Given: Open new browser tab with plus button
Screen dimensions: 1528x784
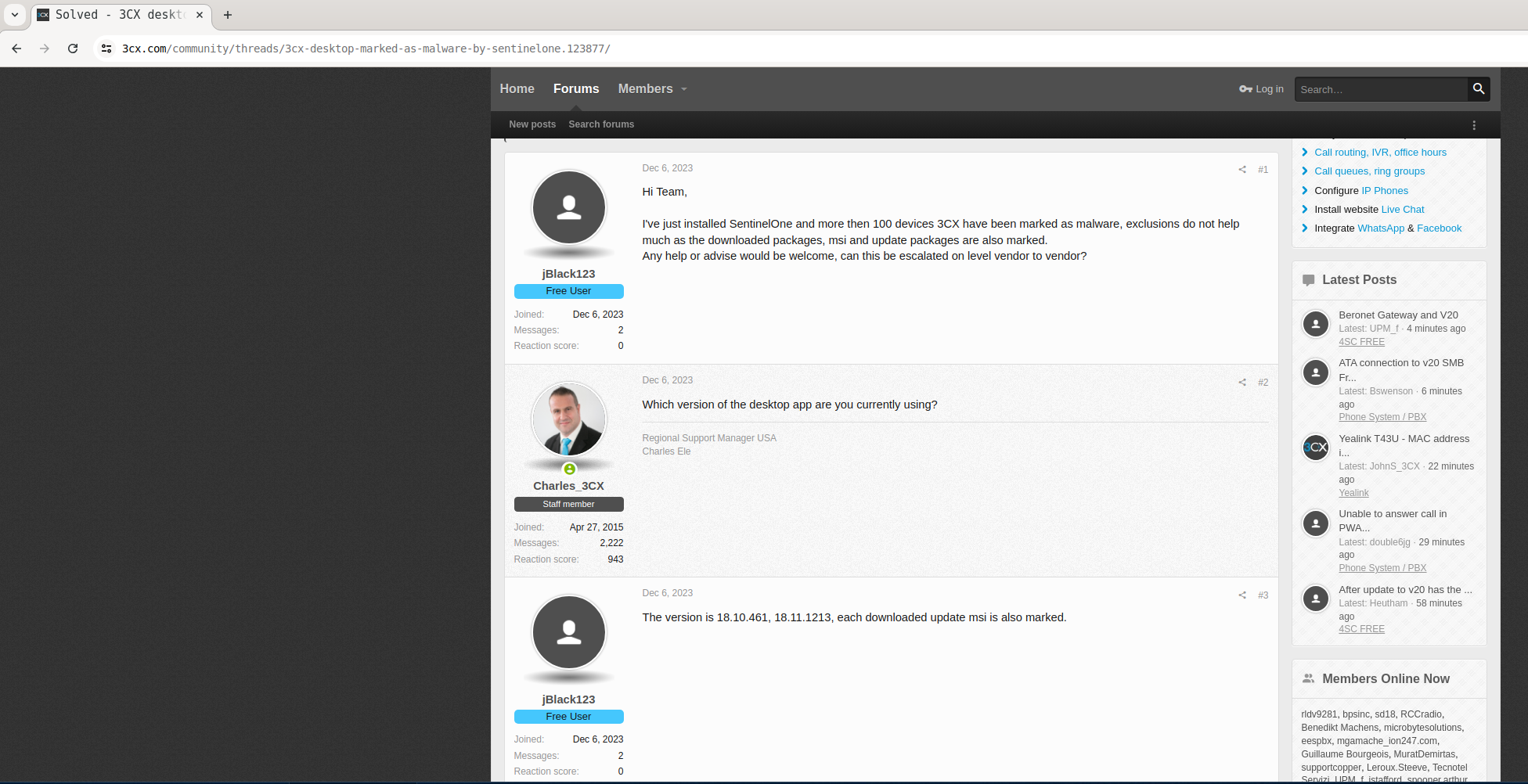Looking at the screenshot, I should (x=228, y=15).
